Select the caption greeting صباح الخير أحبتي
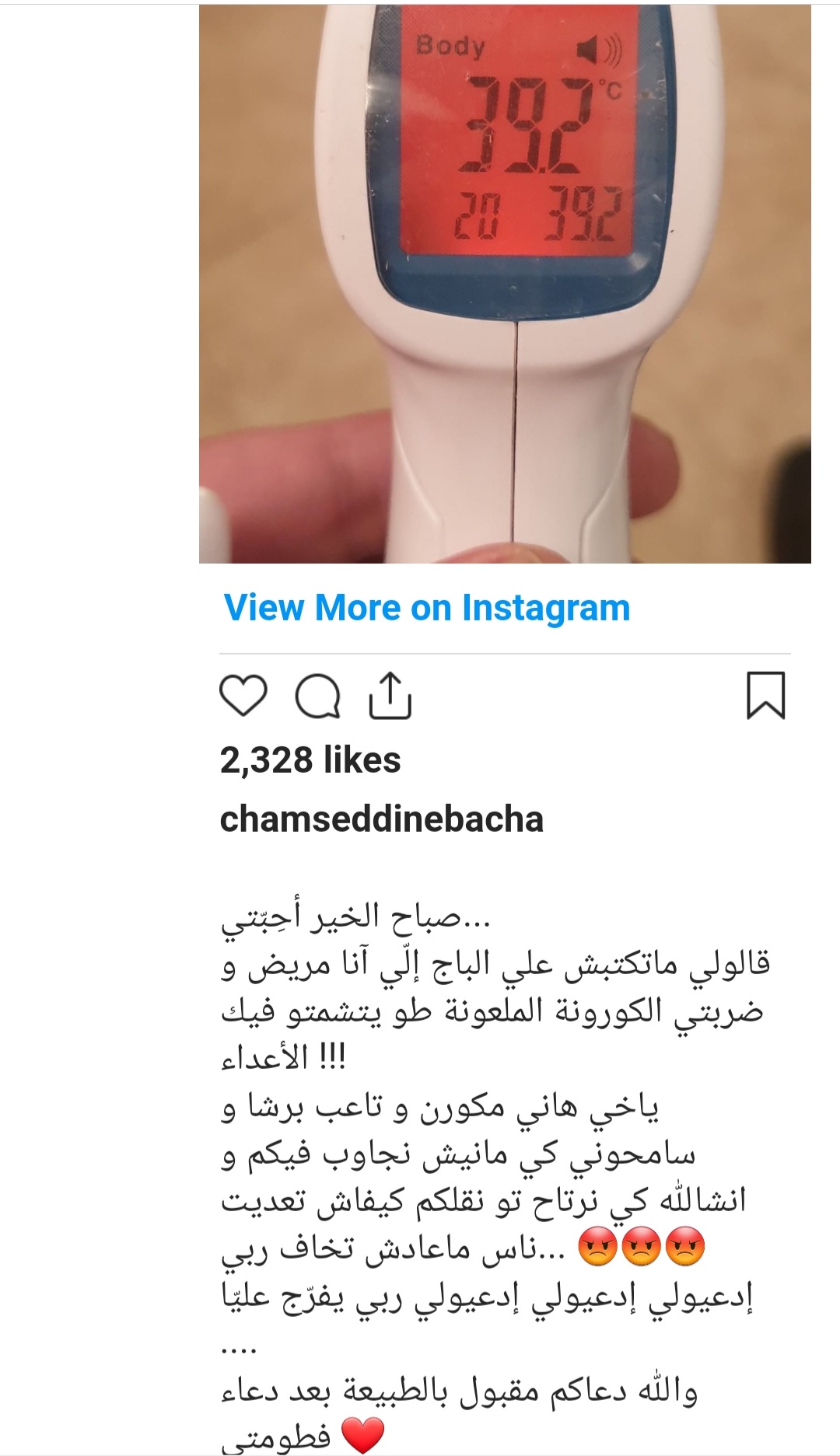 [x=356, y=918]
